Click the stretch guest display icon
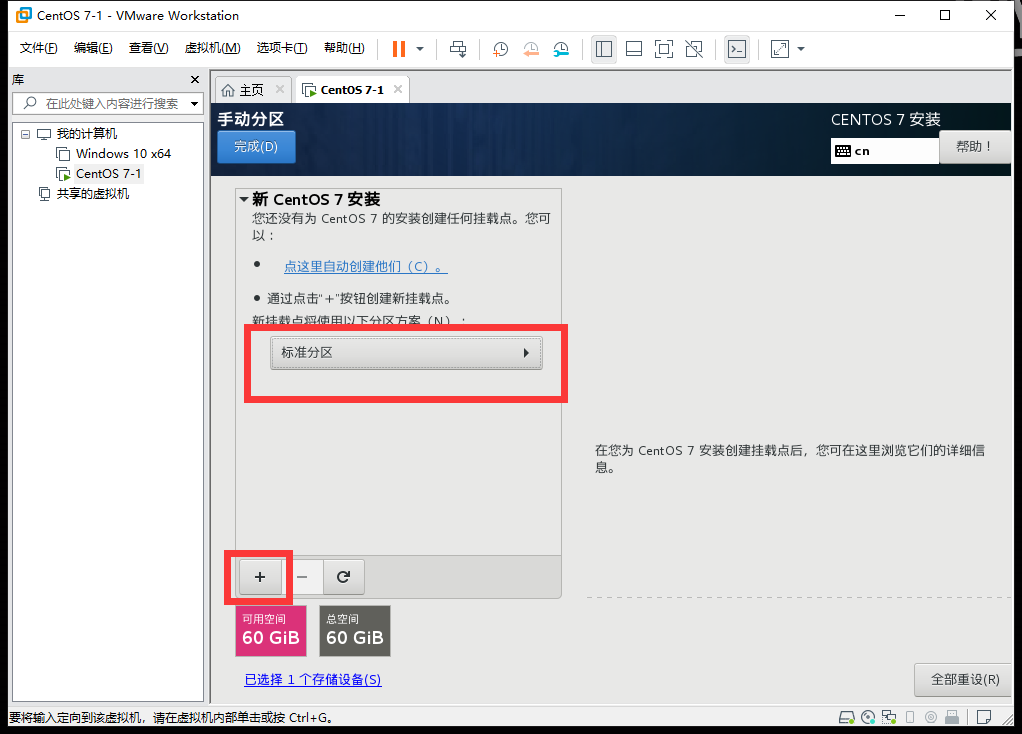Viewport: 1022px width, 734px height. point(780,49)
